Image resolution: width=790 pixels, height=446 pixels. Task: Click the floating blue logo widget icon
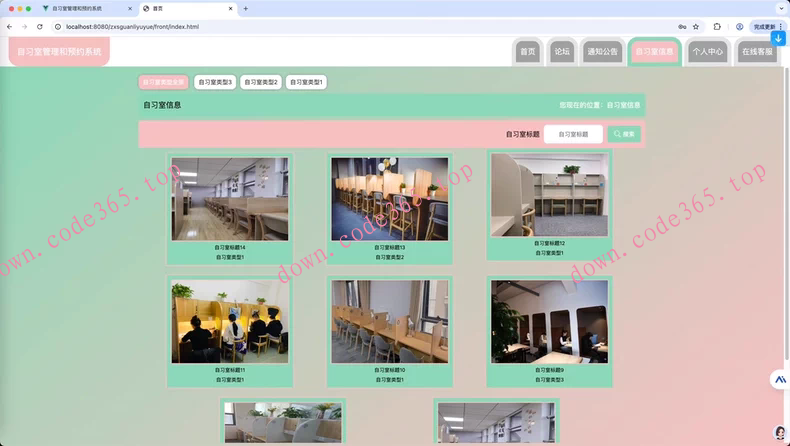779,380
